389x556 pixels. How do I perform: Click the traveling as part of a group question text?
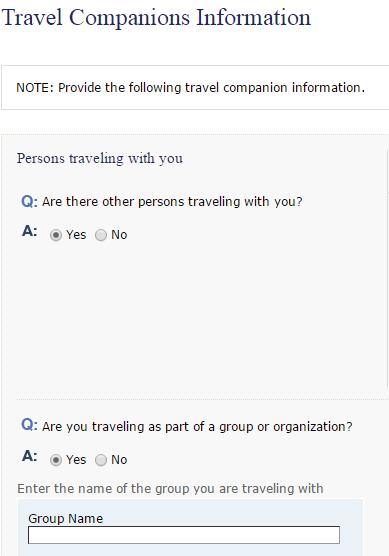point(197,427)
